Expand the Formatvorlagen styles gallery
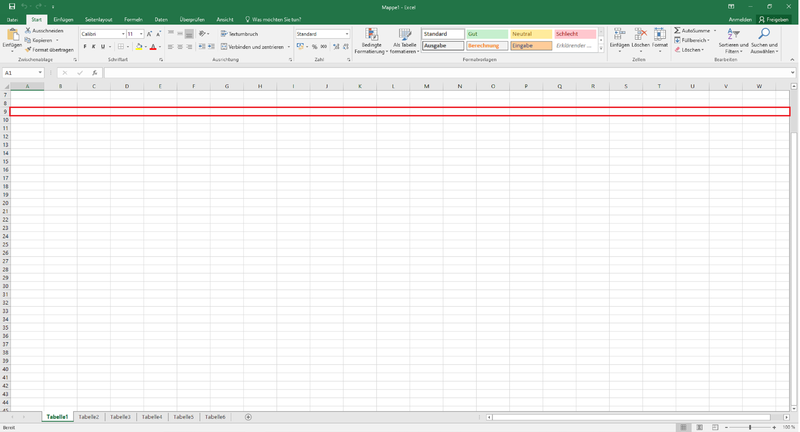This screenshot has width=800, height=432. click(601, 49)
